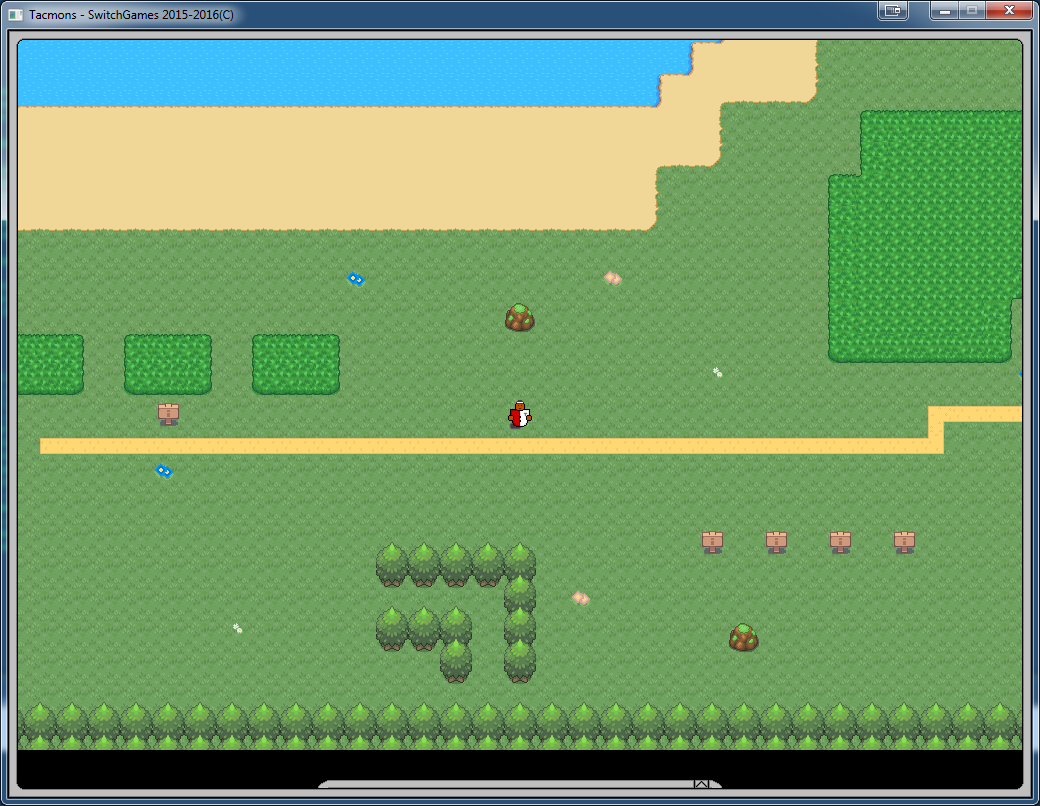This screenshot has width=1040, height=806.
Task: Click the blue water area
Action: 352,73
